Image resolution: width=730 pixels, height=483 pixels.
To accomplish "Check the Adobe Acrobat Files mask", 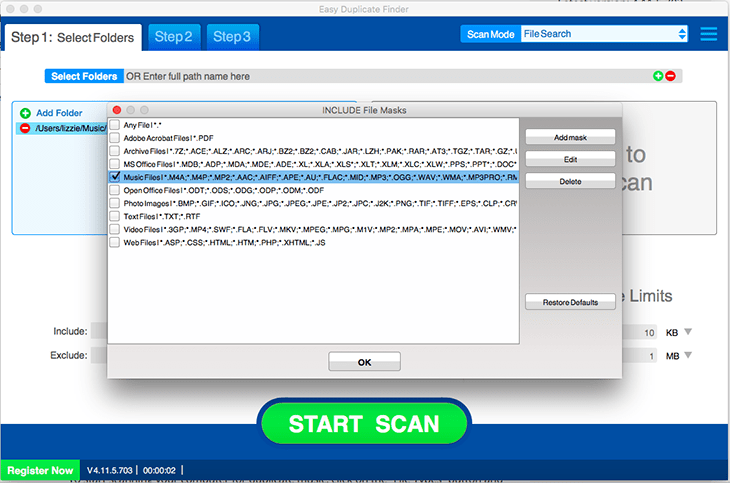I will click(x=115, y=138).
